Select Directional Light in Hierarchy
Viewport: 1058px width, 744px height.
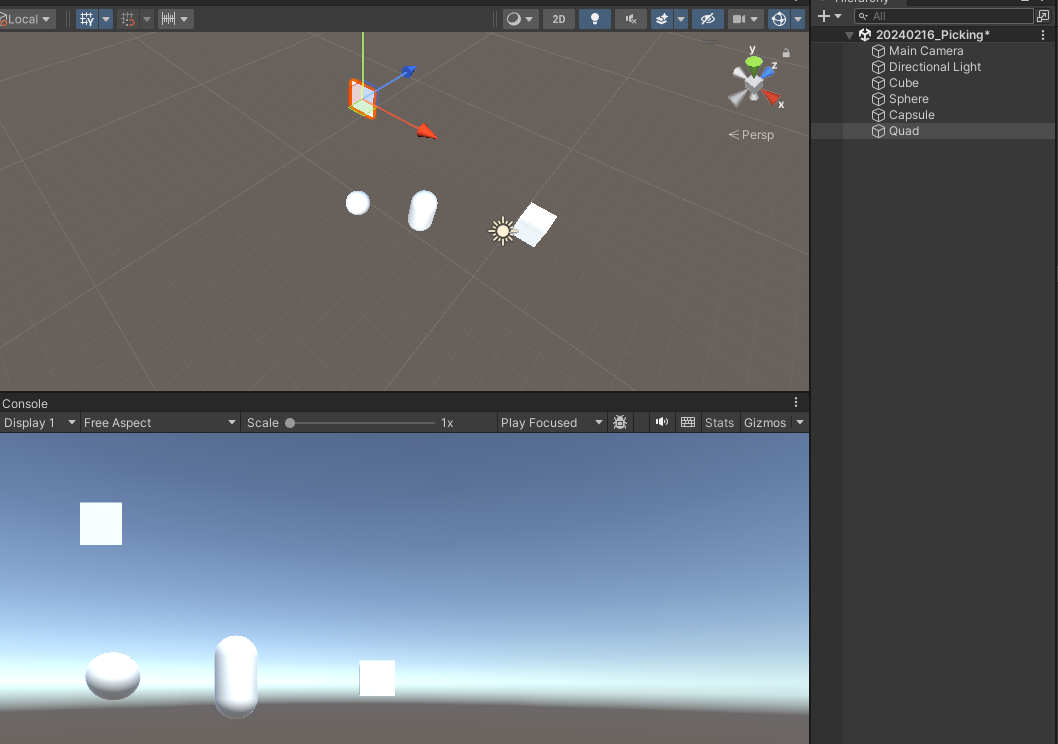pyautogui.click(x=935, y=67)
